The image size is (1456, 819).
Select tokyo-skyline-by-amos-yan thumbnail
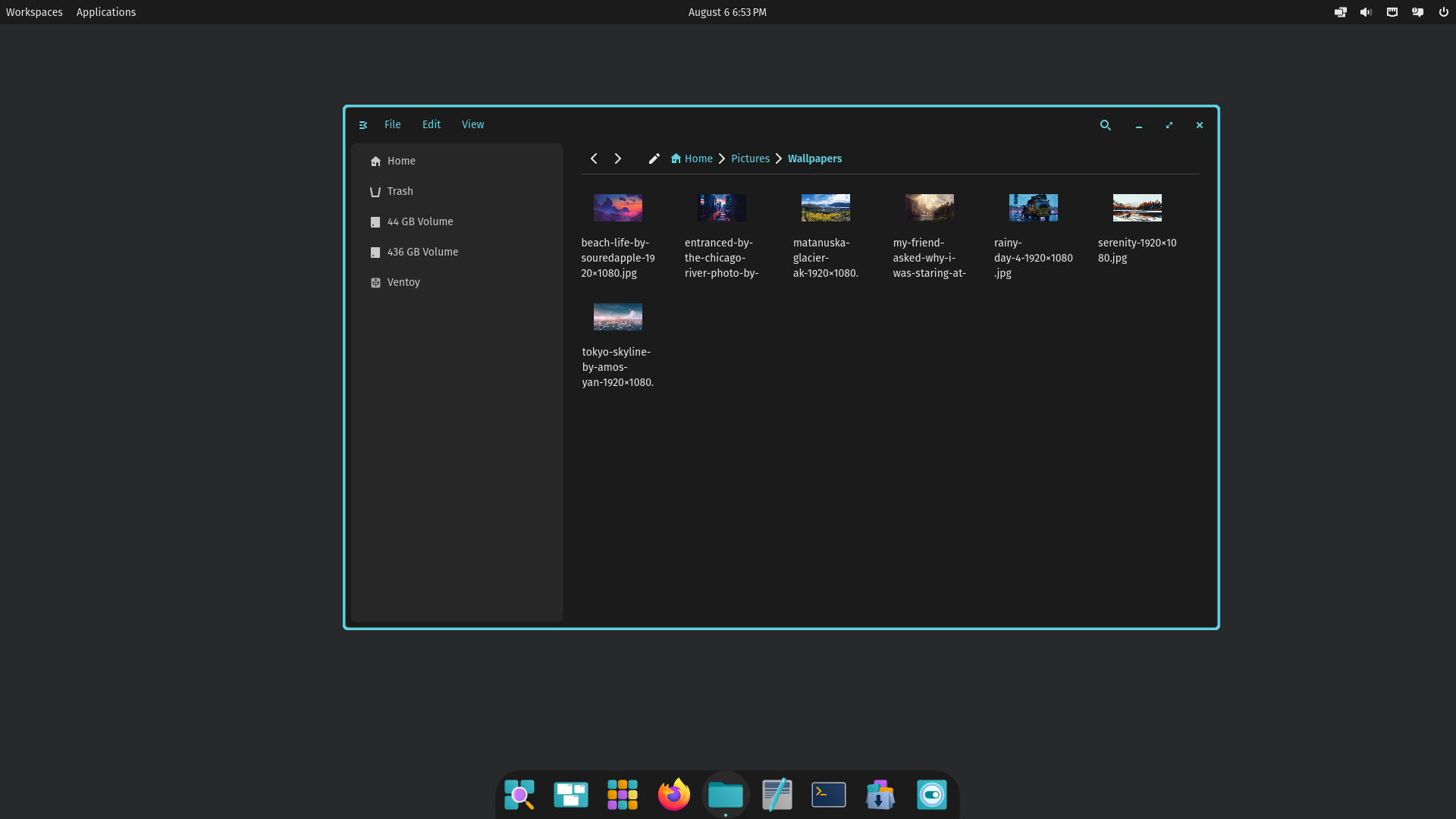[x=618, y=317]
